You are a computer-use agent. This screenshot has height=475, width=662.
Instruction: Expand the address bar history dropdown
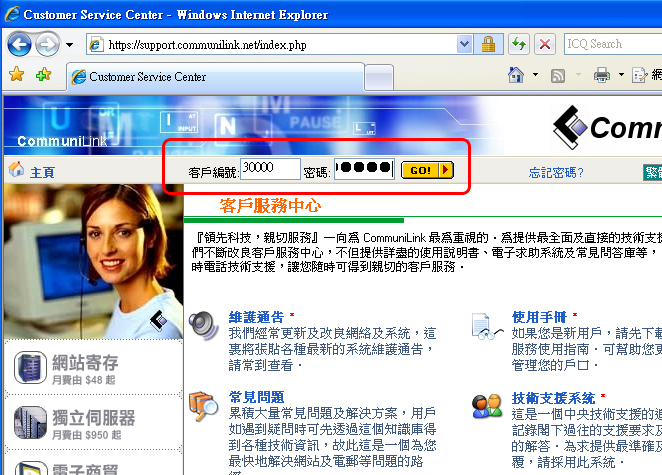[464, 44]
